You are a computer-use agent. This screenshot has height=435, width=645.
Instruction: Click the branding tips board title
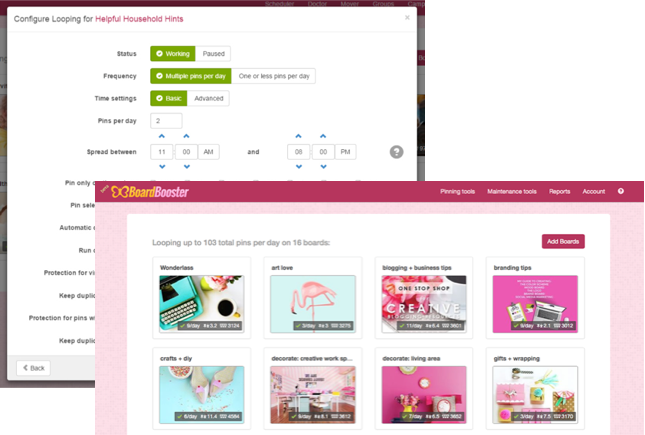click(513, 268)
